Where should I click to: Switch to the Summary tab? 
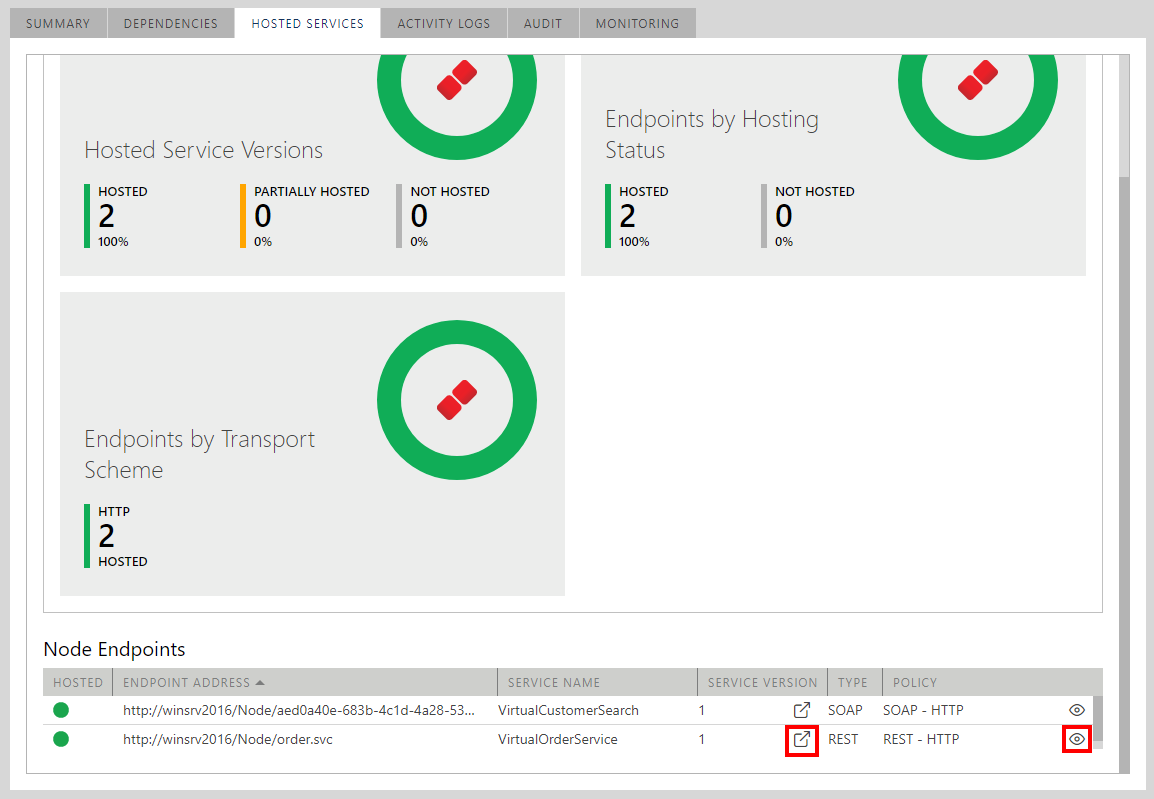(x=58, y=23)
